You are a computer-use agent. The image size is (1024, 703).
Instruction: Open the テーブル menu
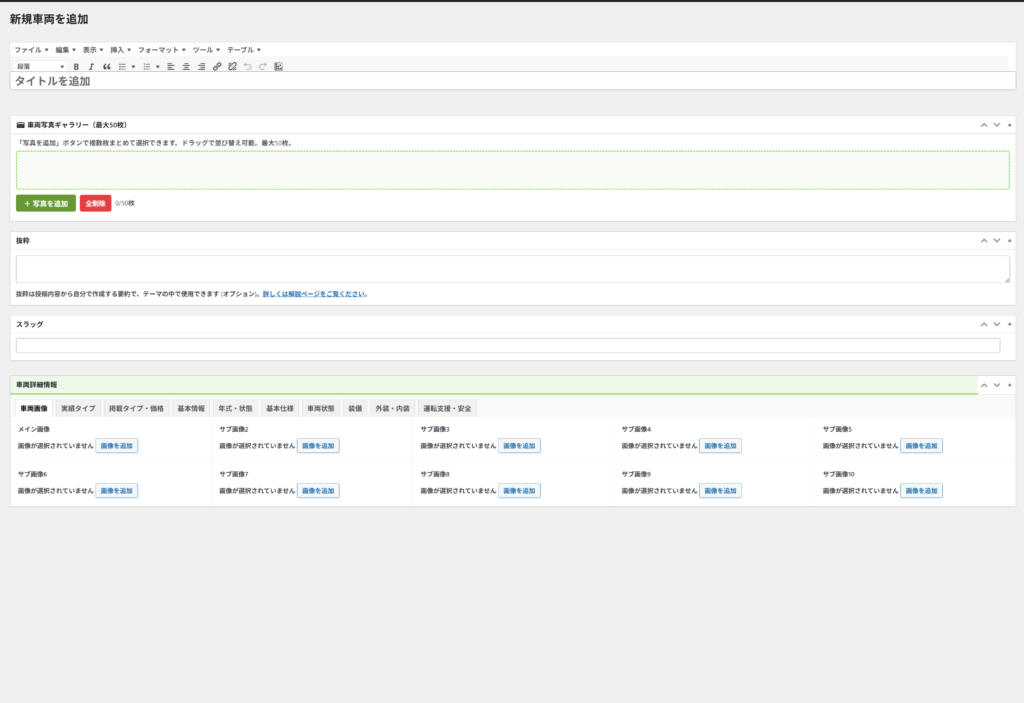coord(244,50)
